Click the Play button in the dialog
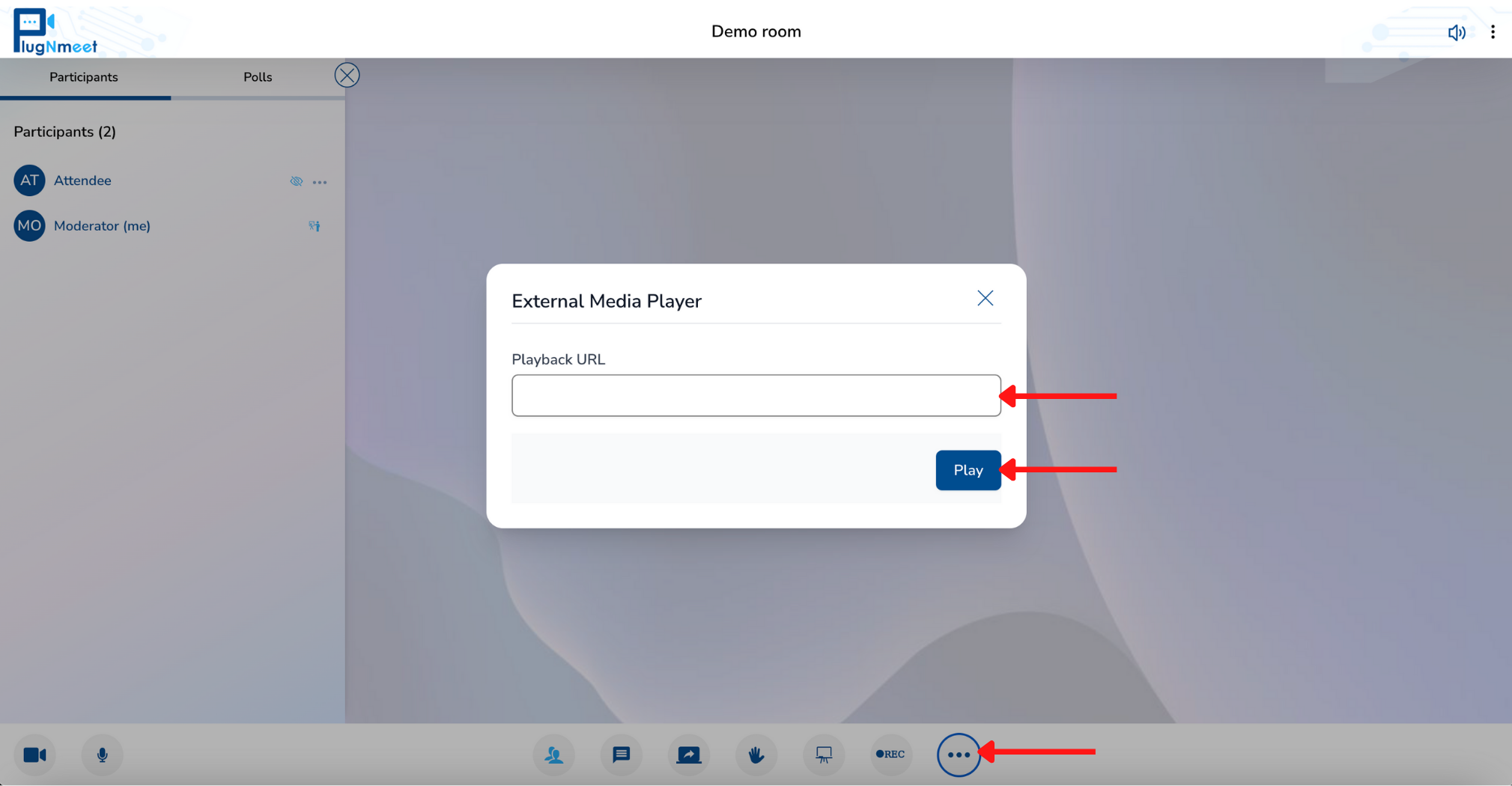 coord(968,470)
